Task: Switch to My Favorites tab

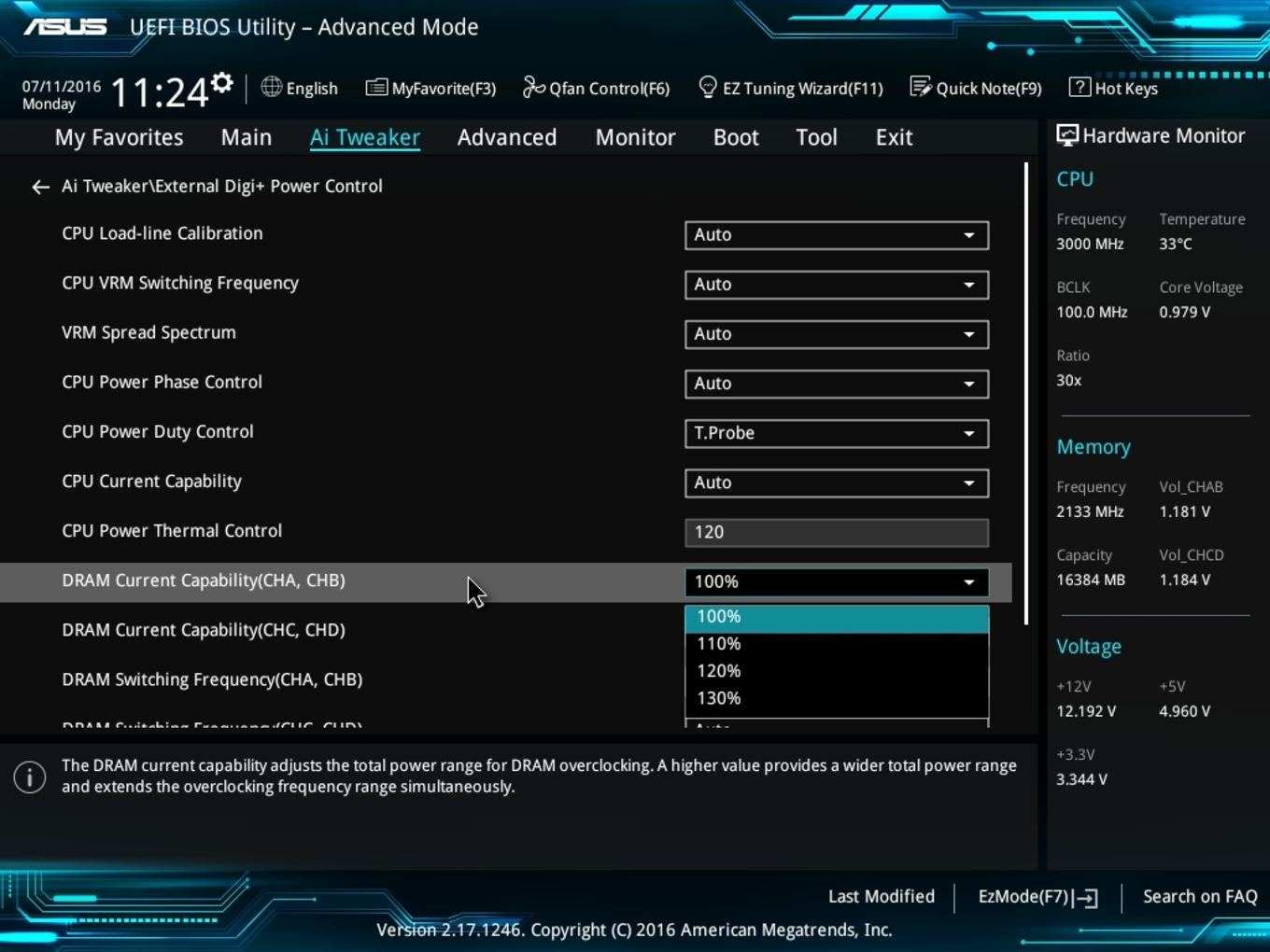Action: click(x=120, y=137)
